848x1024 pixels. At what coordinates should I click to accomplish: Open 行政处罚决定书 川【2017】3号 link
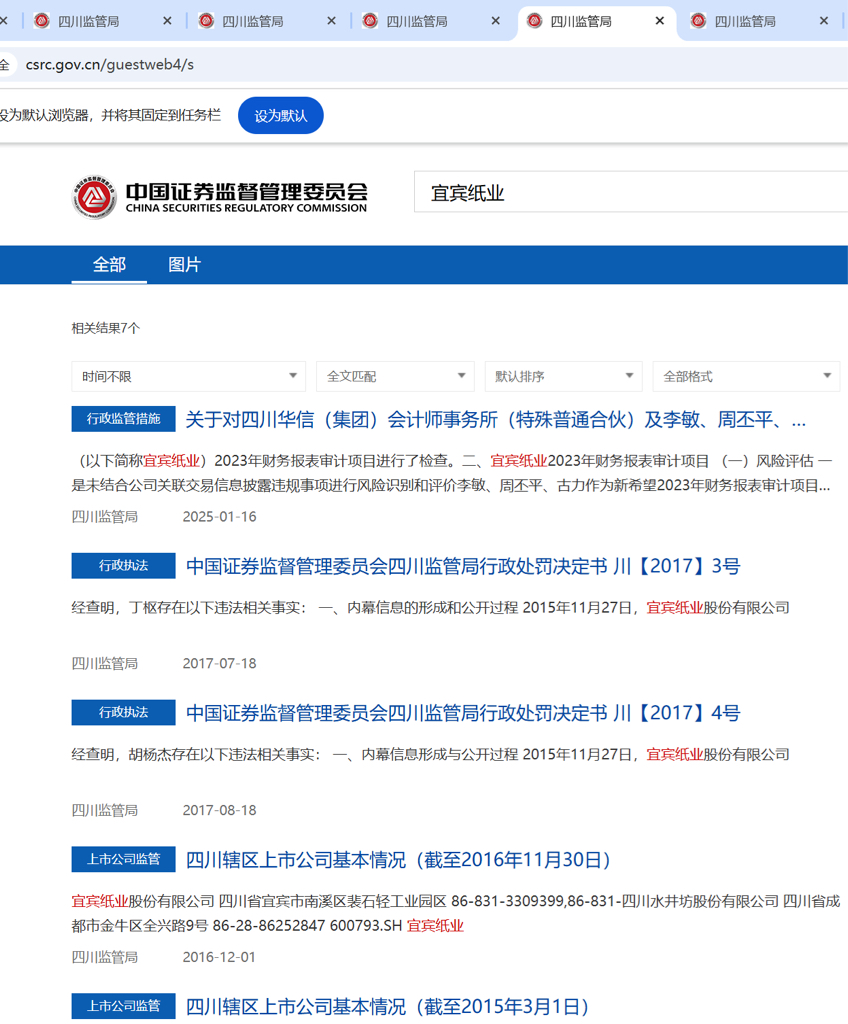[463, 566]
